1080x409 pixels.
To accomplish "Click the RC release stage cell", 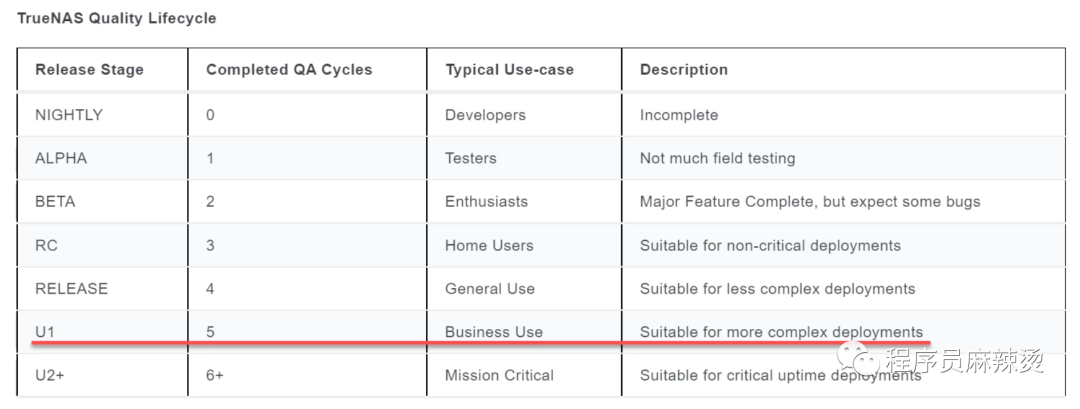I will click(47, 245).
